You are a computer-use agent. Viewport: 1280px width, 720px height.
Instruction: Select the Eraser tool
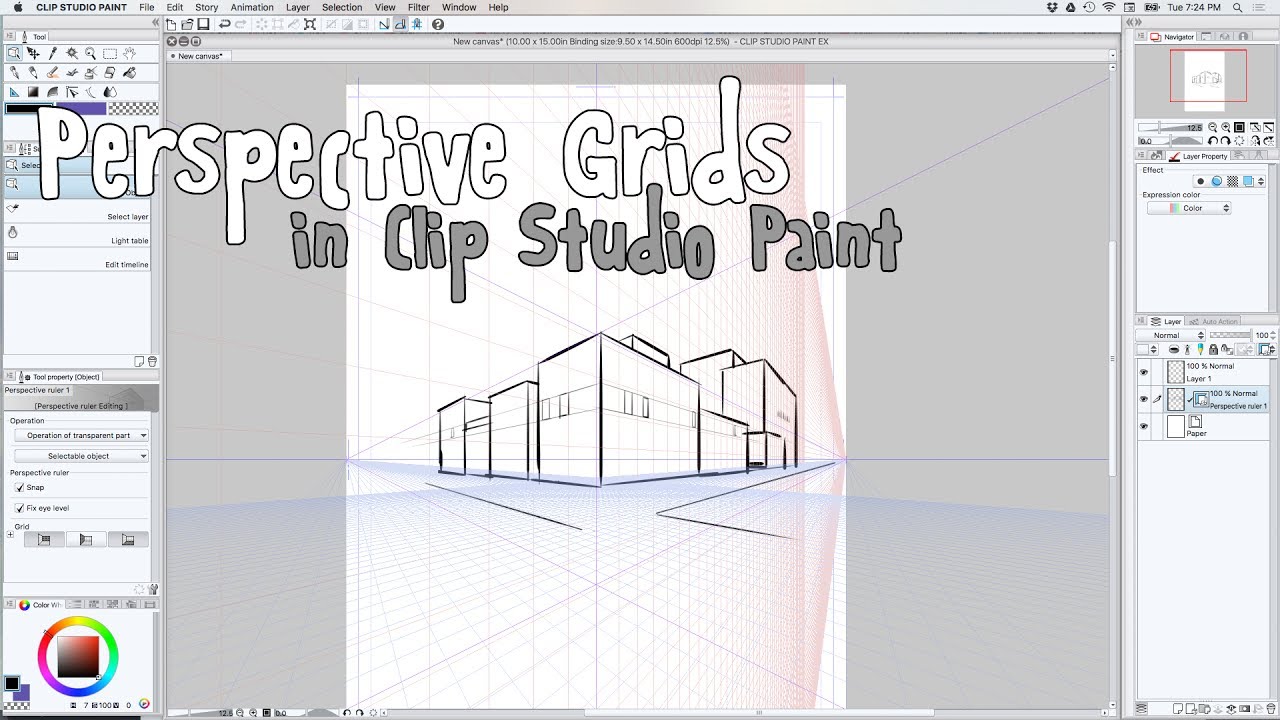click(110, 73)
